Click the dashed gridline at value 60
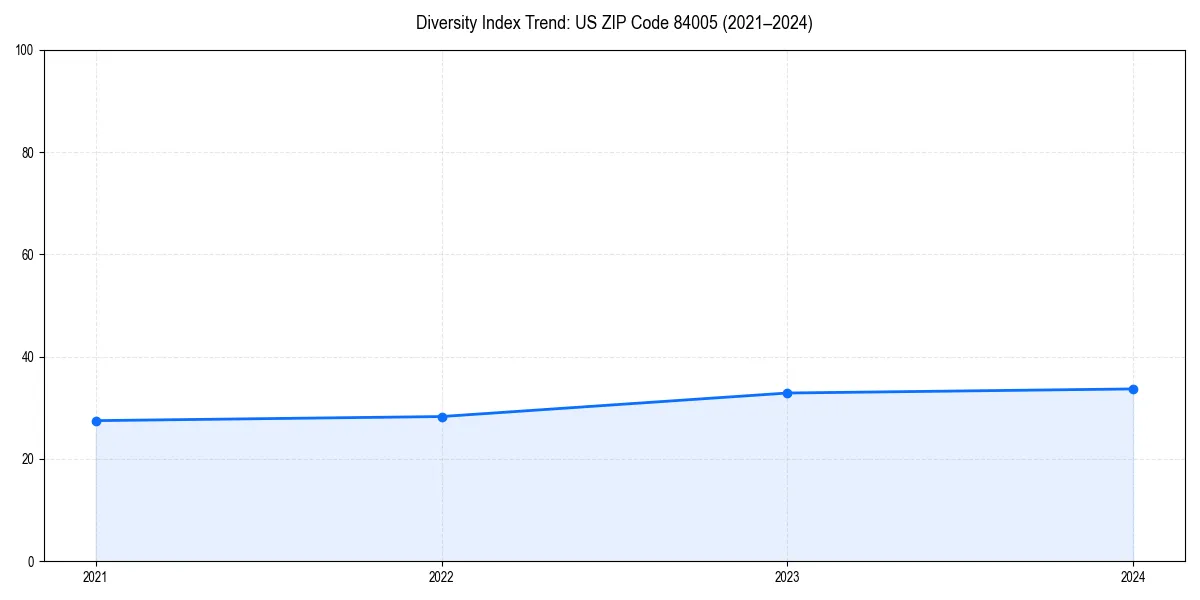Image resolution: width=1200 pixels, height=600 pixels. pyautogui.click(x=600, y=252)
